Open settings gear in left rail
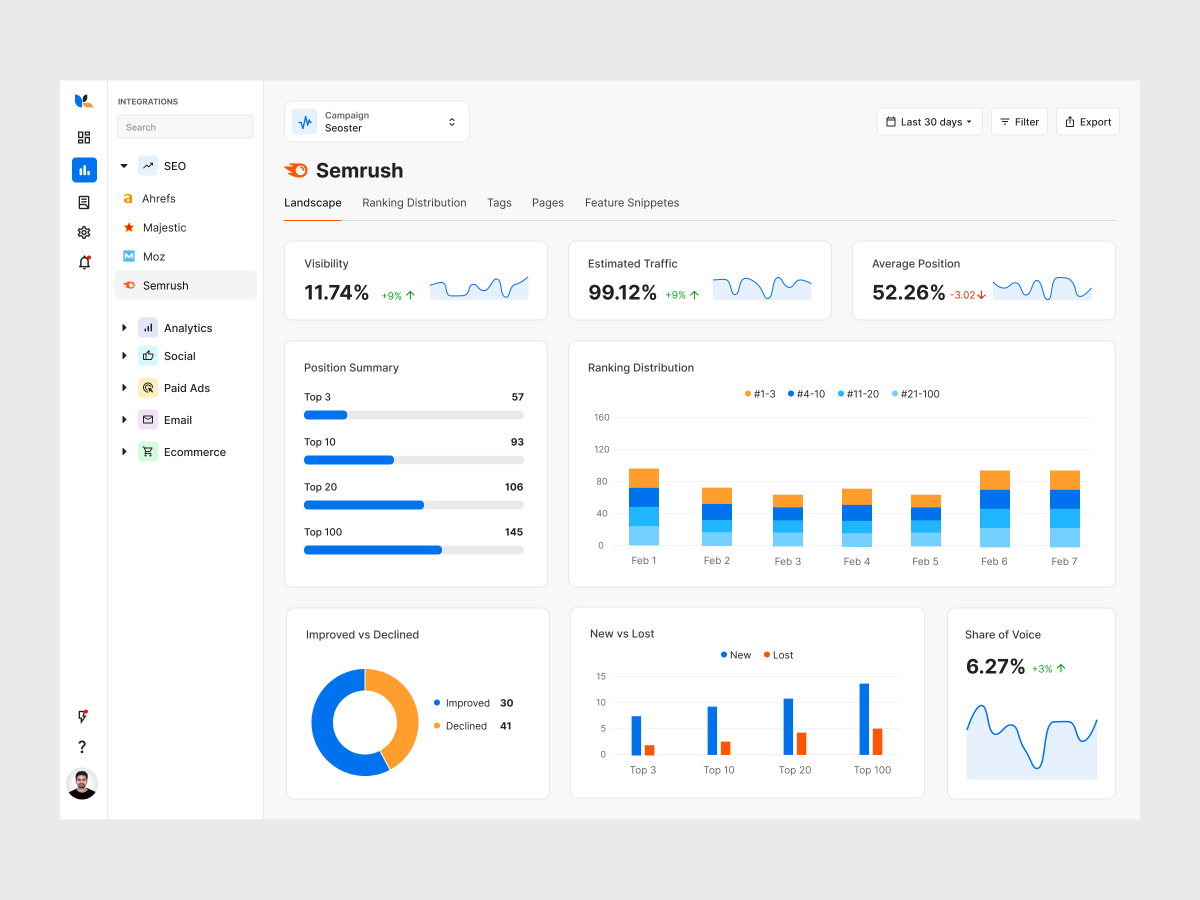 click(x=84, y=232)
